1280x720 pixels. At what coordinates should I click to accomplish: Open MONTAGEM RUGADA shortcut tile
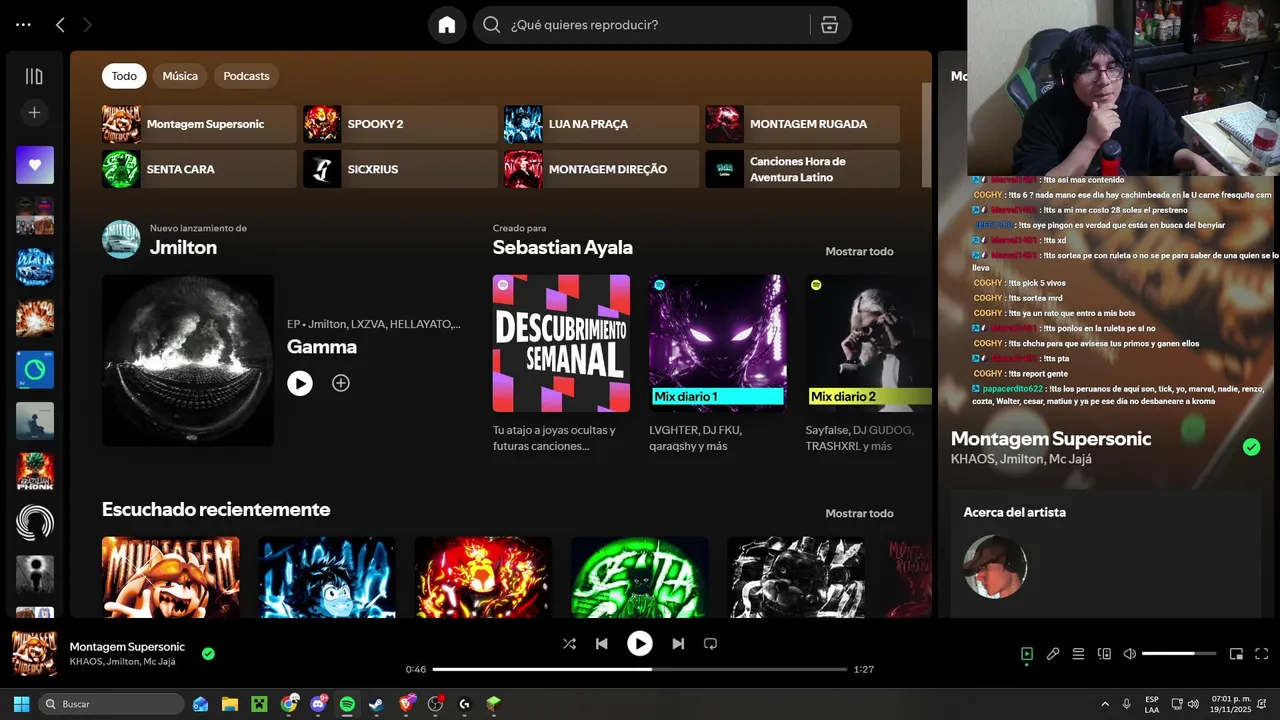pyautogui.click(x=802, y=124)
